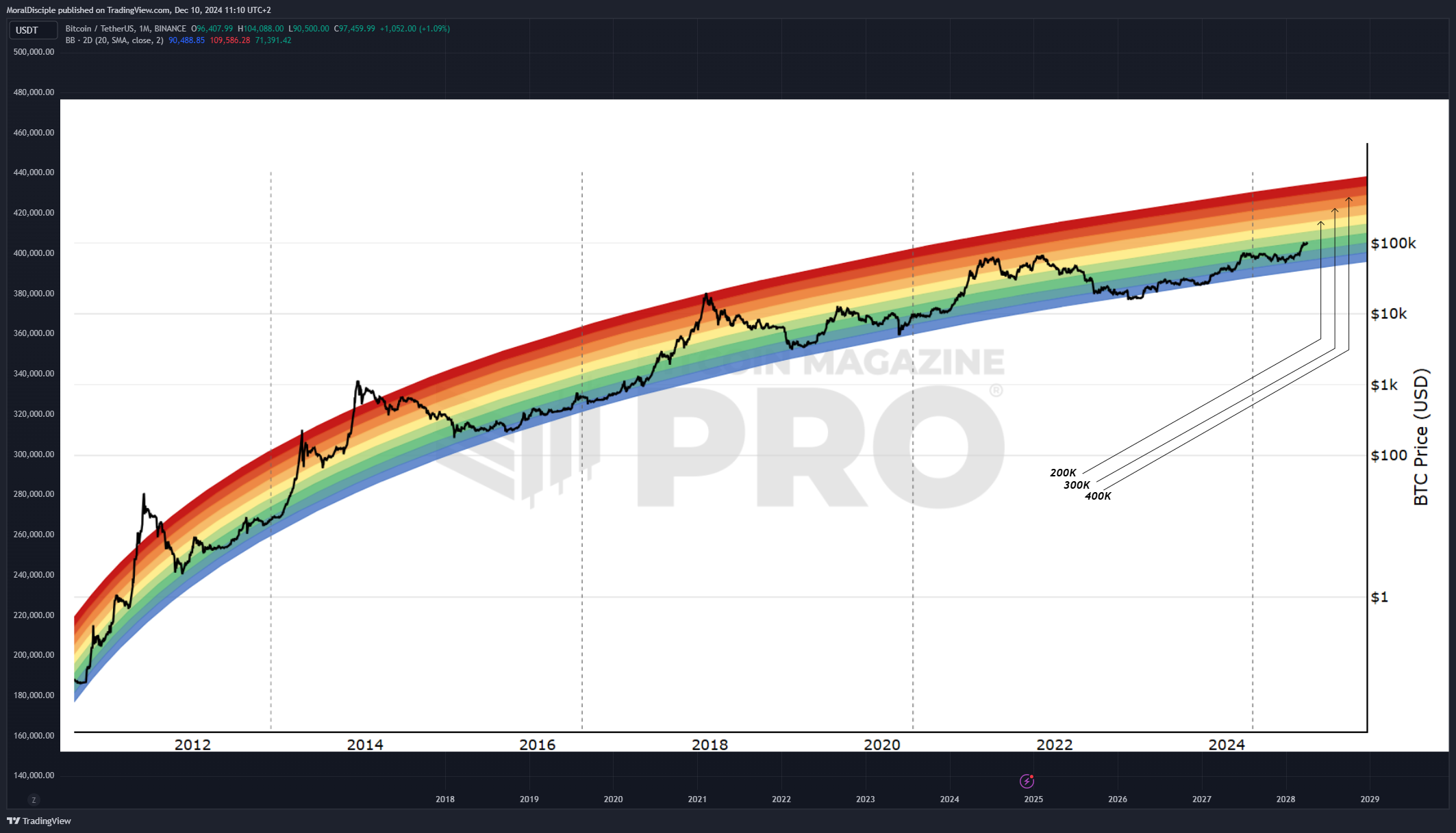The height and width of the screenshot is (833, 1456).
Task: Click the 2023 label on the time axis
Action: (866, 799)
